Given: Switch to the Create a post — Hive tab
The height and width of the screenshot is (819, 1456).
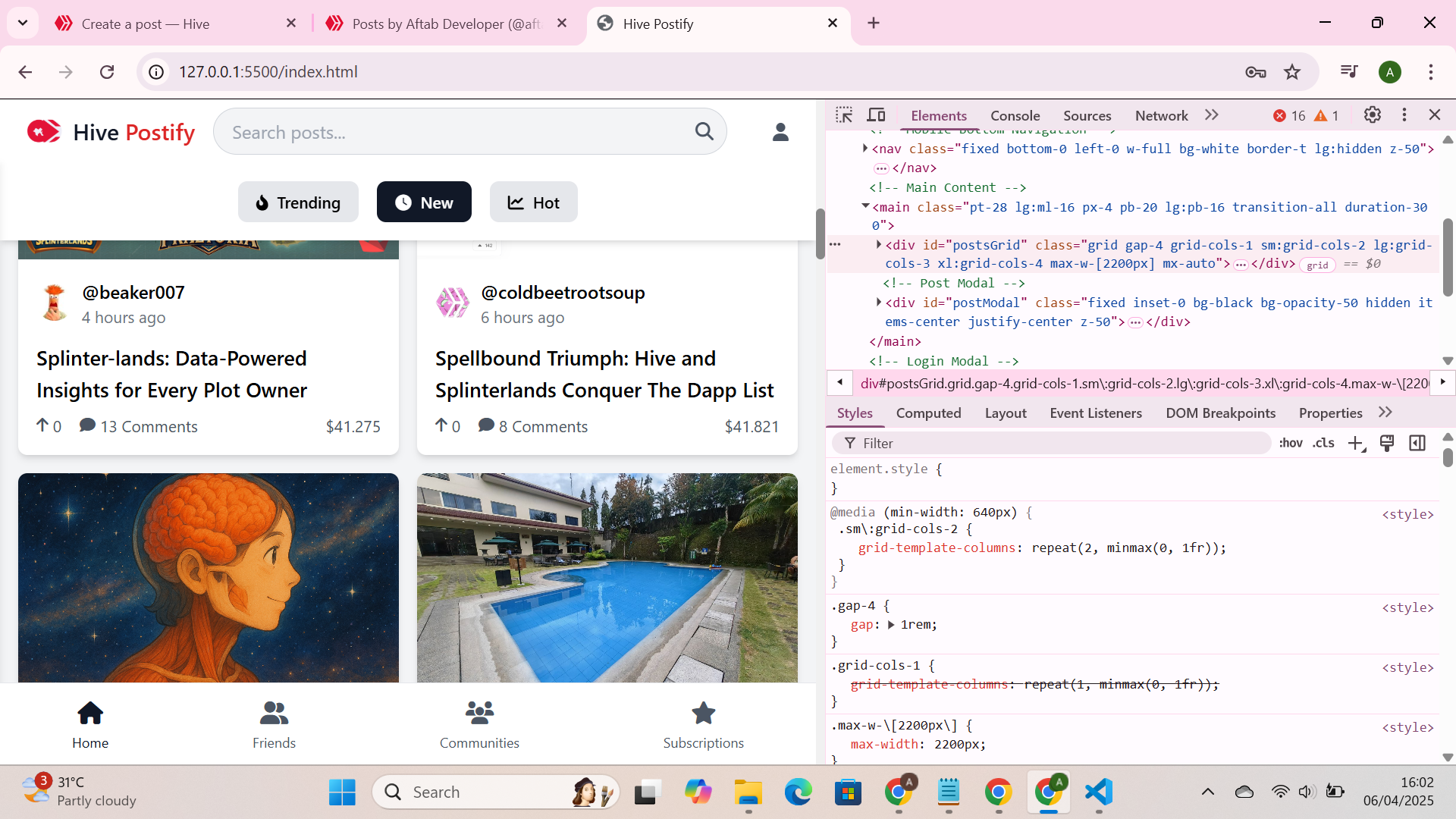Looking at the screenshot, I should point(176,24).
